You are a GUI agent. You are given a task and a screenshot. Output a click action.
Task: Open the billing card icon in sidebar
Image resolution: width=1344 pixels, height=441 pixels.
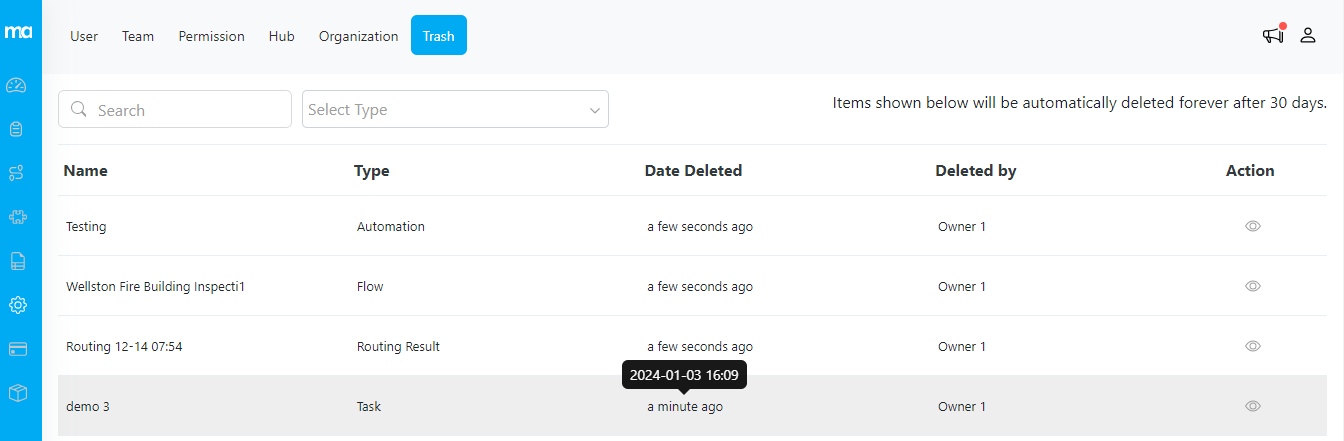click(17, 349)
